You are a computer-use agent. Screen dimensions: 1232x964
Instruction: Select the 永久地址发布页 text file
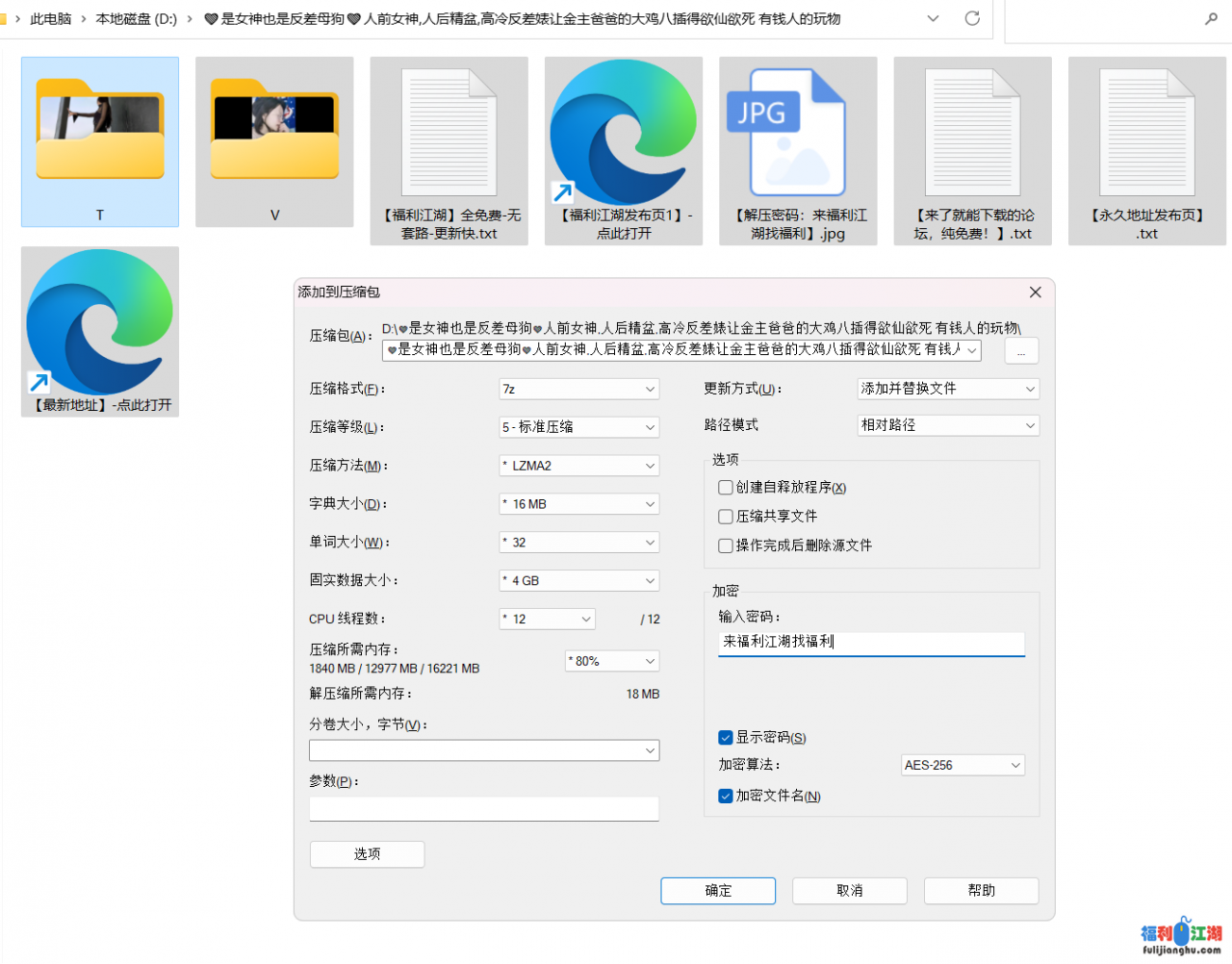pos(1146,135)
